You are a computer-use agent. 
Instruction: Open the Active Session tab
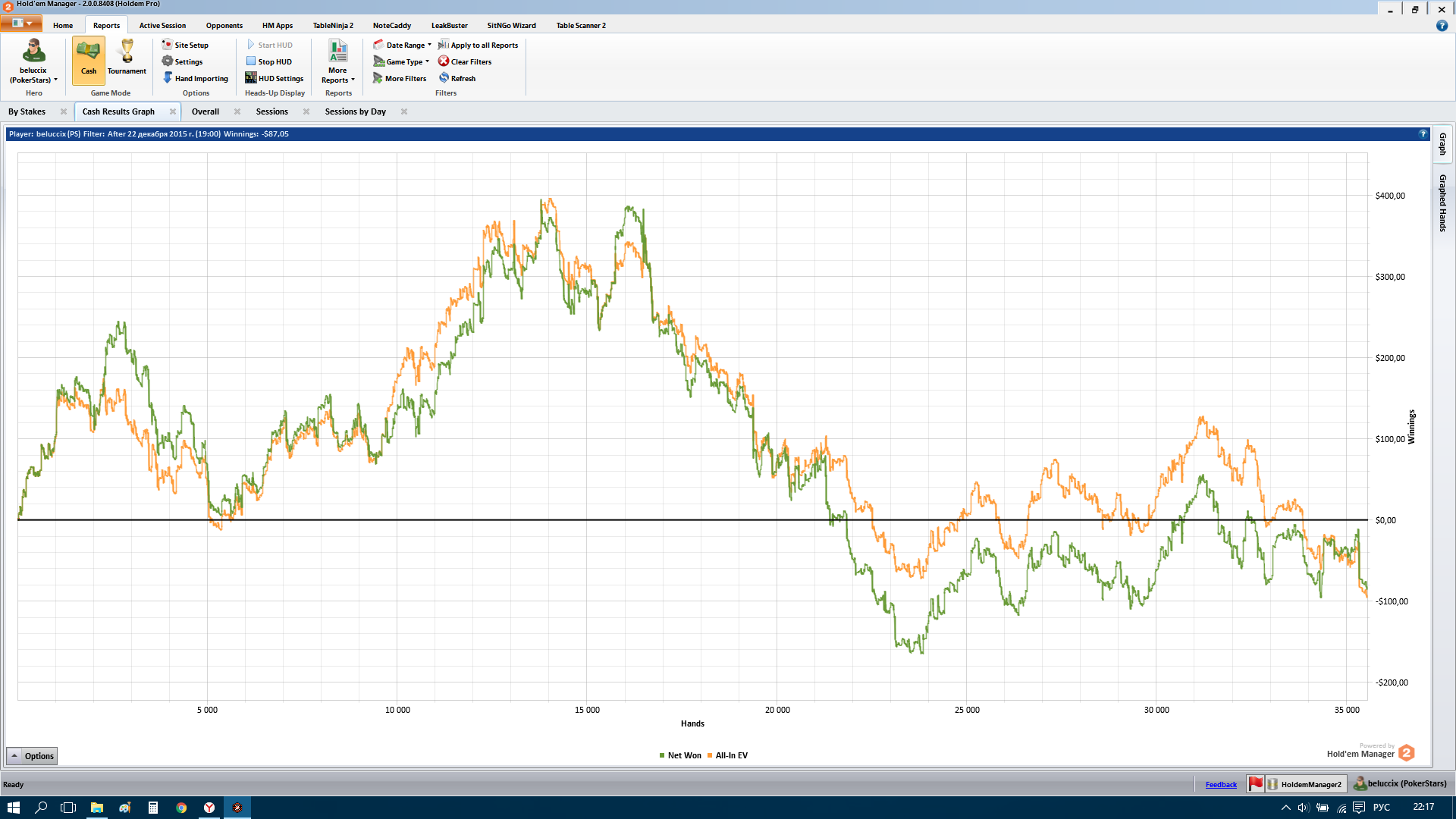[162, 25]
